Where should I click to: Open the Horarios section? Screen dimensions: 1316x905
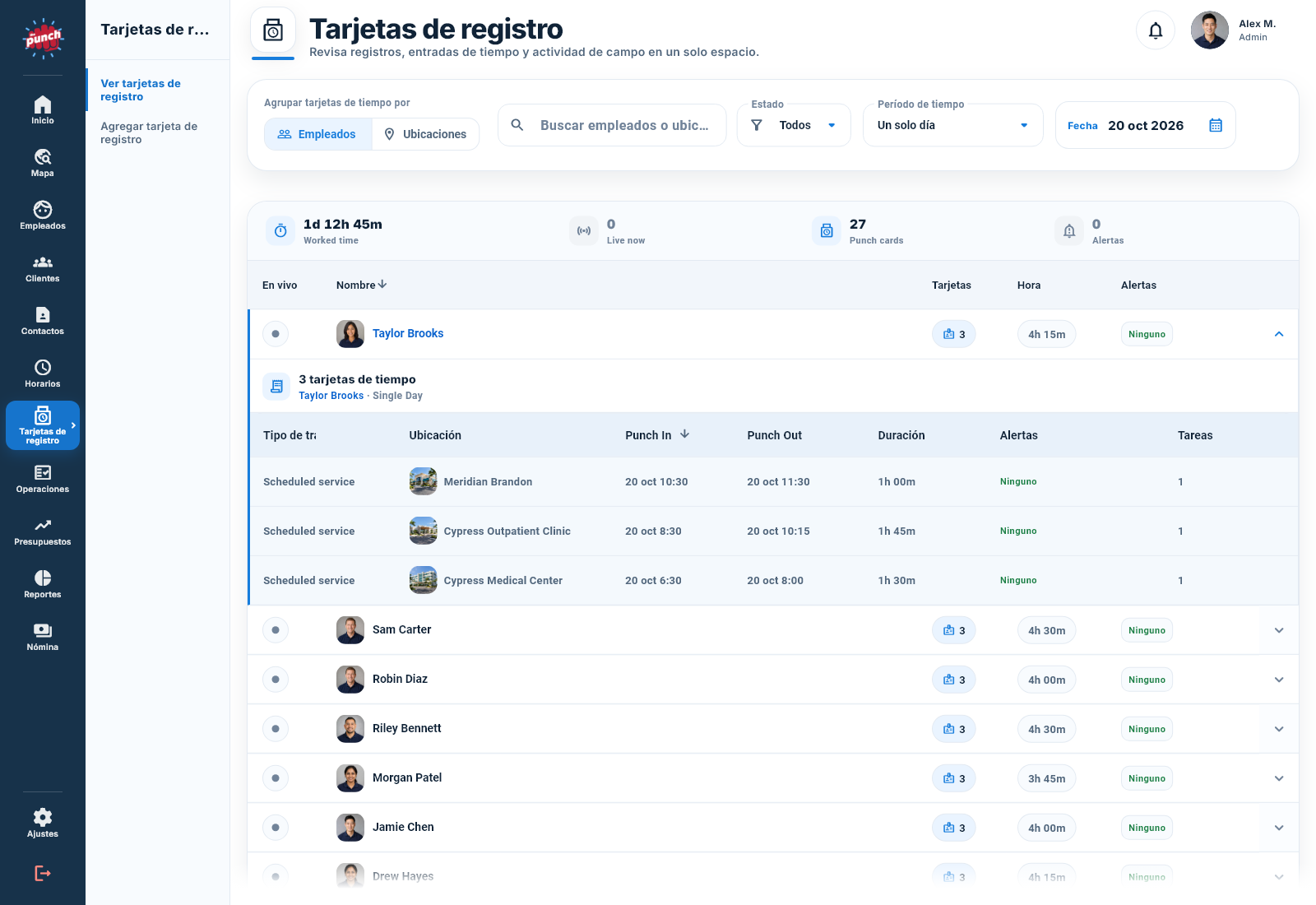[43, 374]
